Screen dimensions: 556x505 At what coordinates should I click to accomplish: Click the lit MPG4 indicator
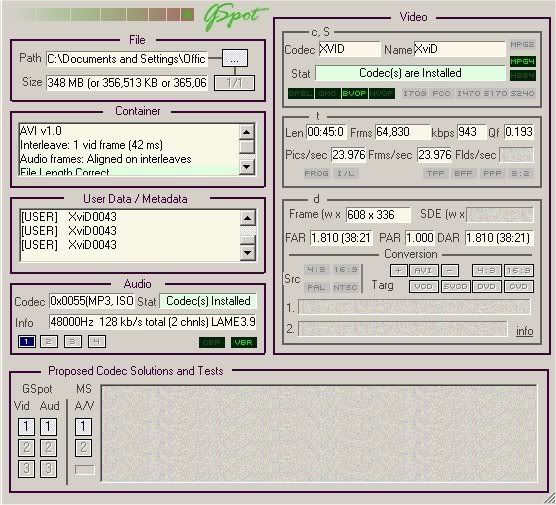click(522, 61)
